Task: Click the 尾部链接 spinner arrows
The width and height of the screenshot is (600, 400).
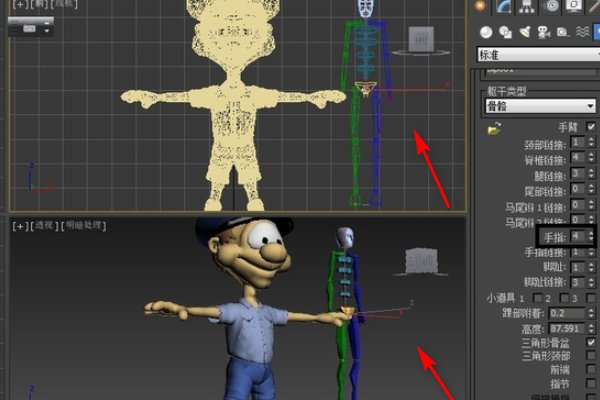Action: [591, 189]
